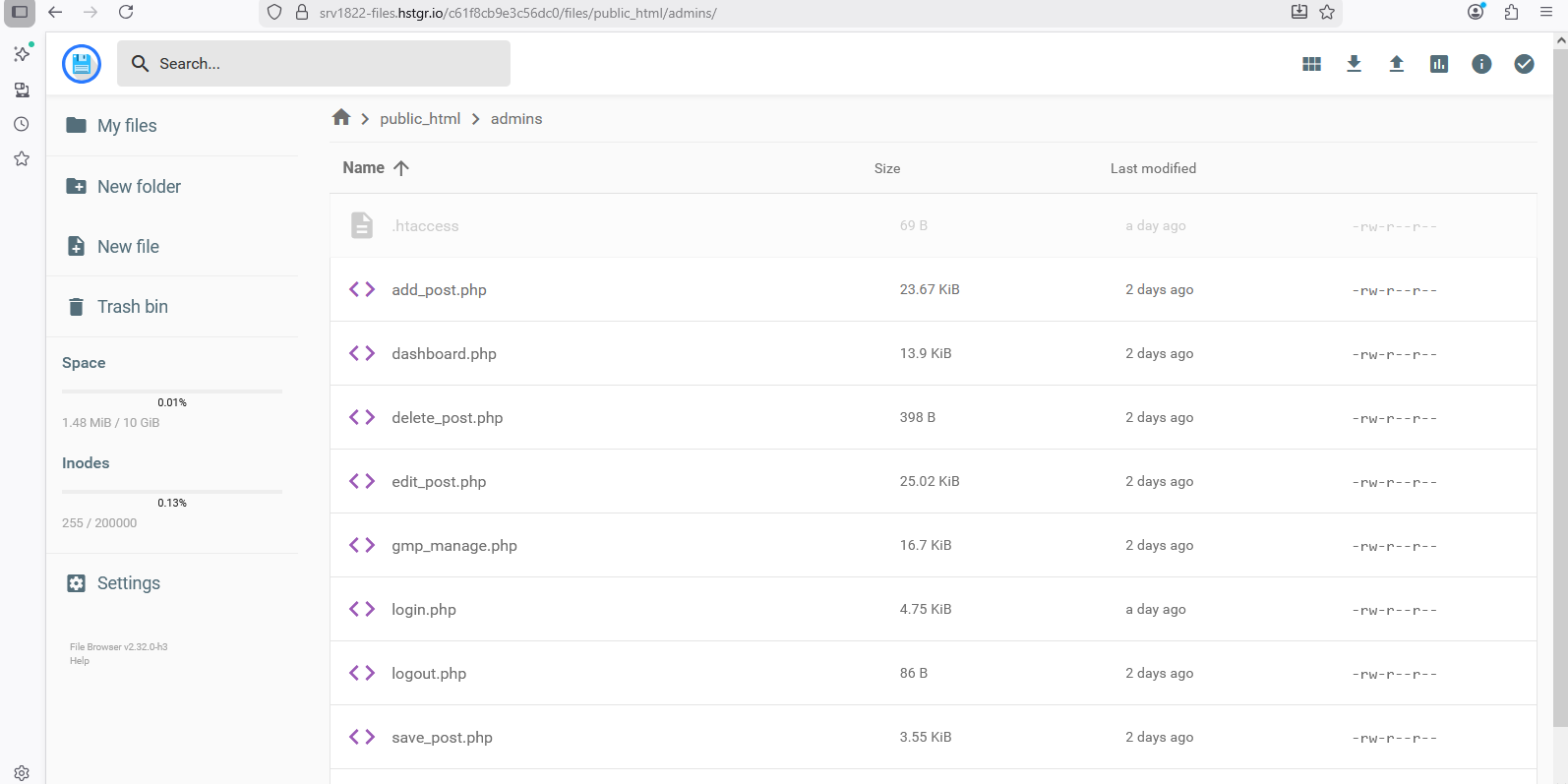Screen dimensions: 1568x784
Task: Open the Trash bin
Action: 132,307
